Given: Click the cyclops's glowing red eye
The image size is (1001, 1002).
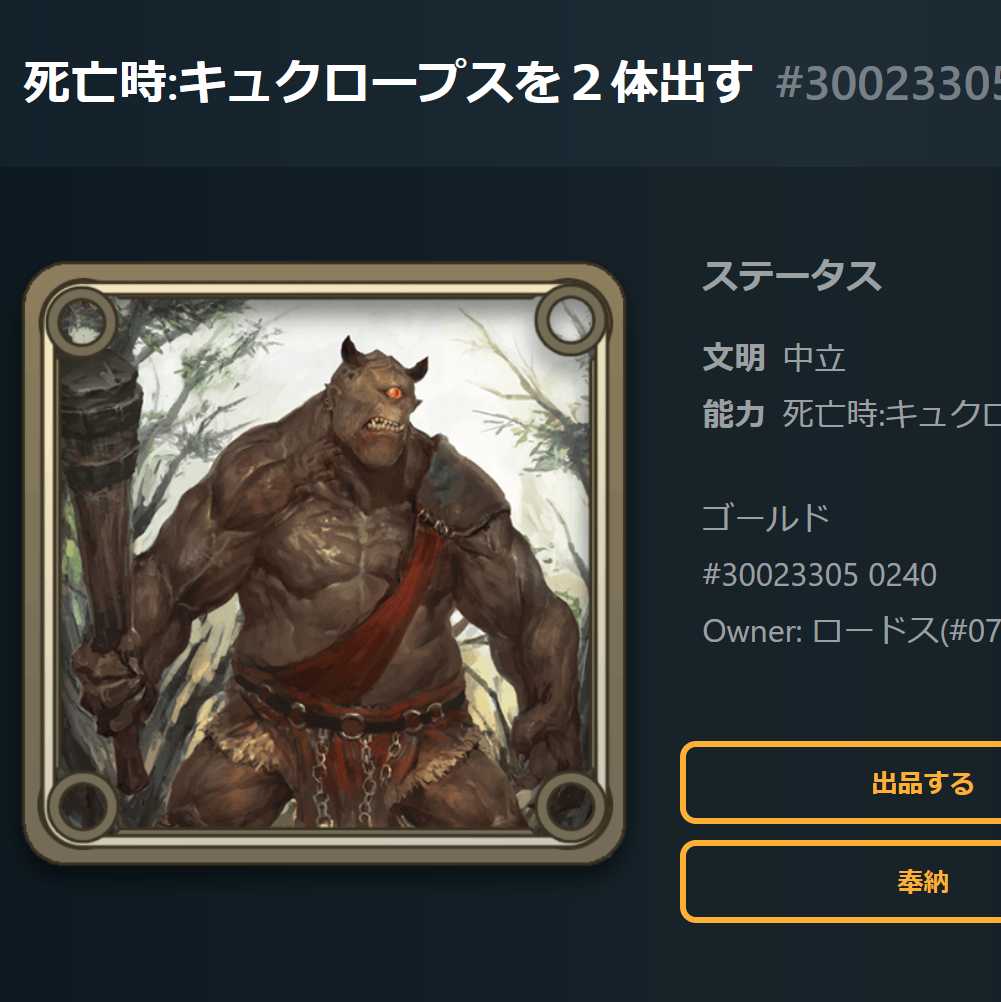Looking at the screenshot, I should (x=394, y=392).
